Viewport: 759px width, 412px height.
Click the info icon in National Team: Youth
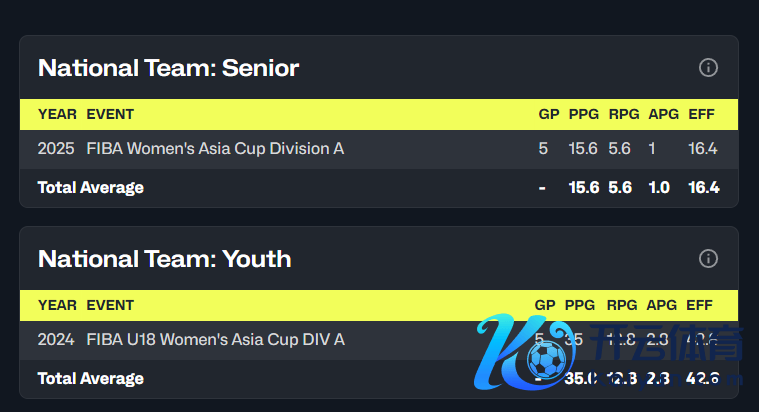pyautogui.click(x=708, y=259)
